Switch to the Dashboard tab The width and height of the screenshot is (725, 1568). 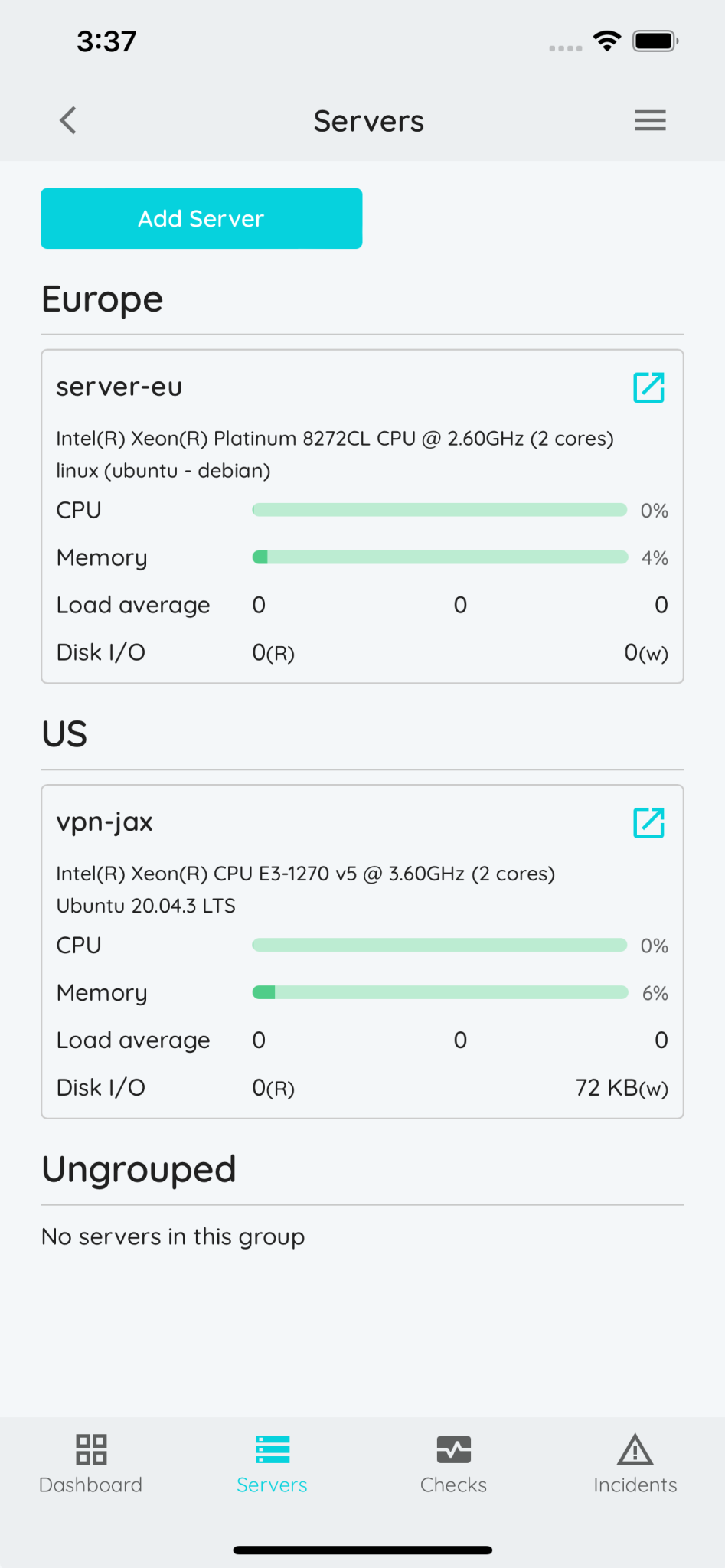90,1462
